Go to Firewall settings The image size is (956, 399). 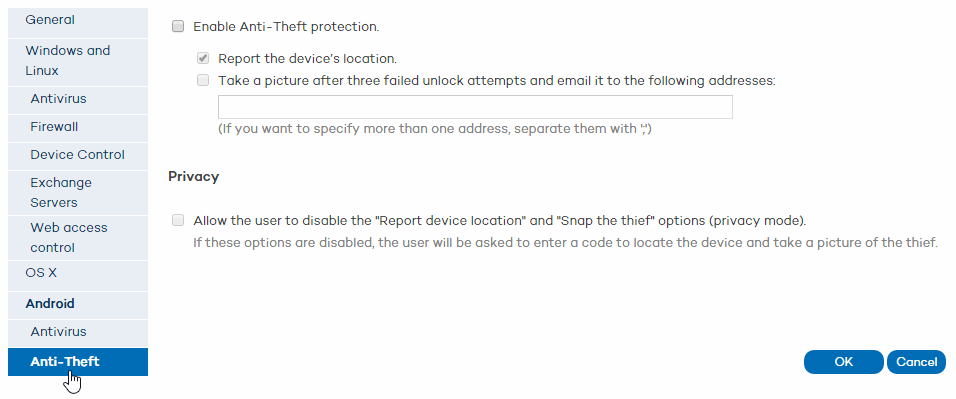[x=78, y=128]
